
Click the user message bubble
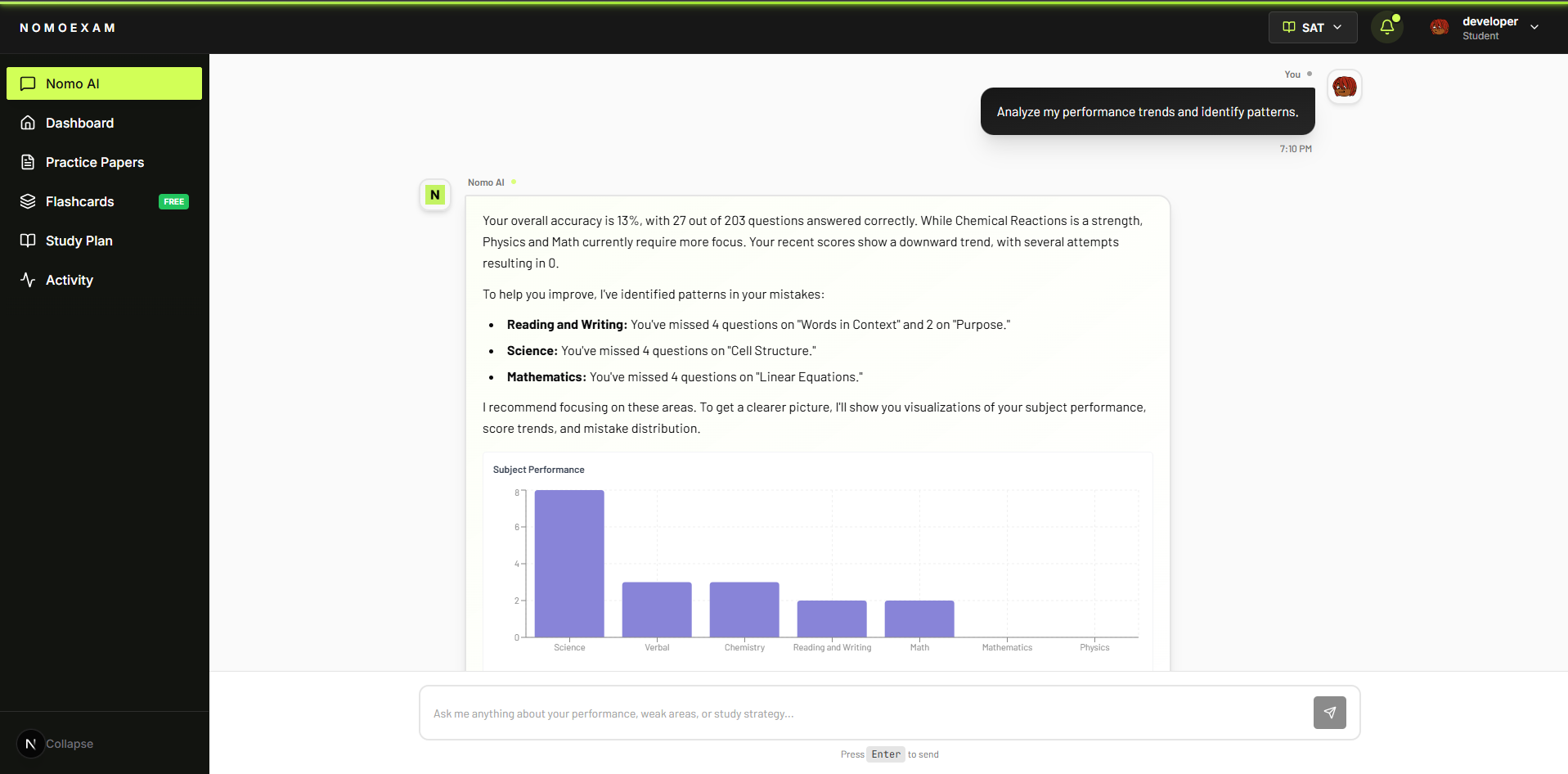1148,111
